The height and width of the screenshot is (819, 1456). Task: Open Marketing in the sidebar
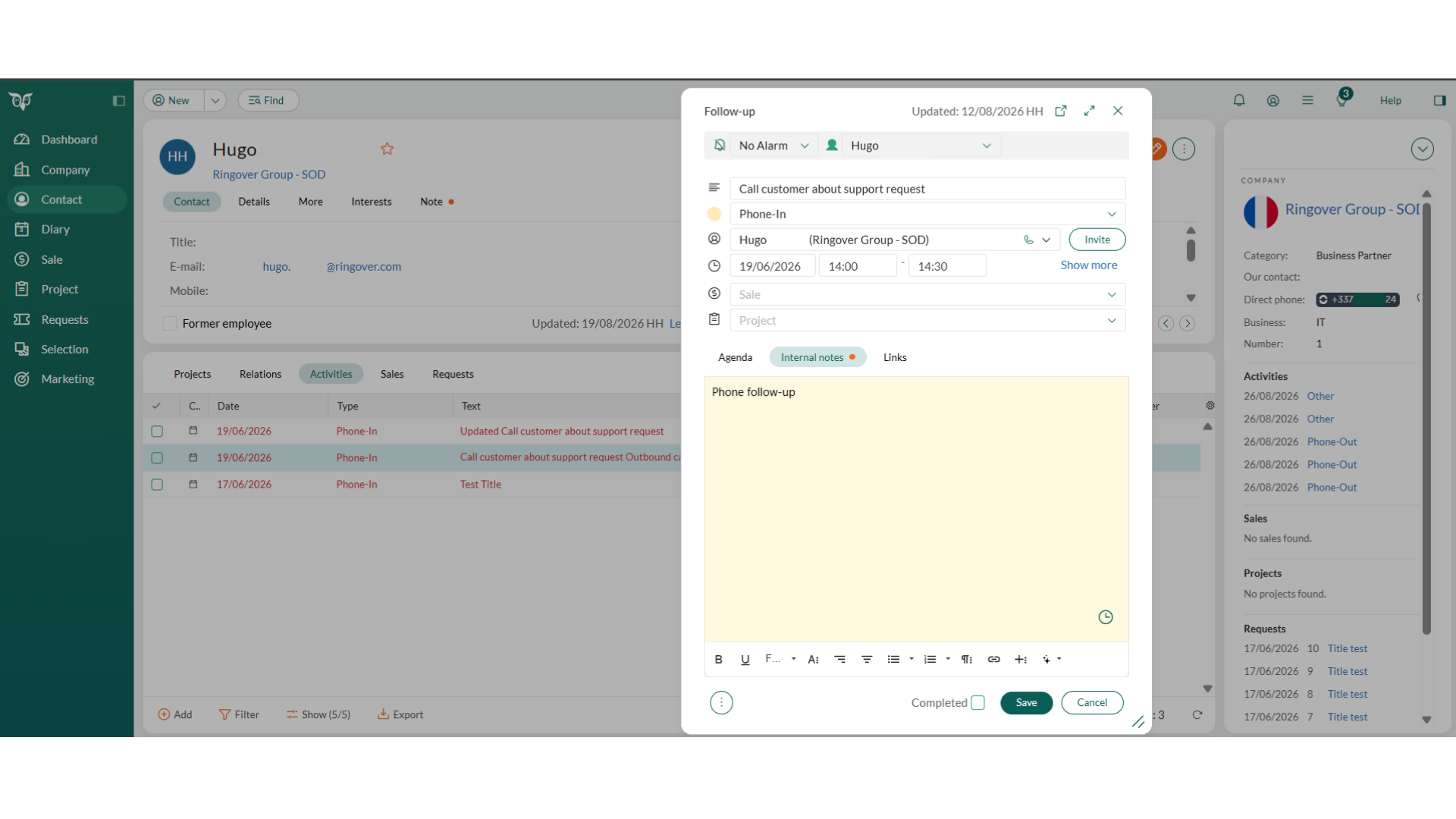click(x=67, y=379)
